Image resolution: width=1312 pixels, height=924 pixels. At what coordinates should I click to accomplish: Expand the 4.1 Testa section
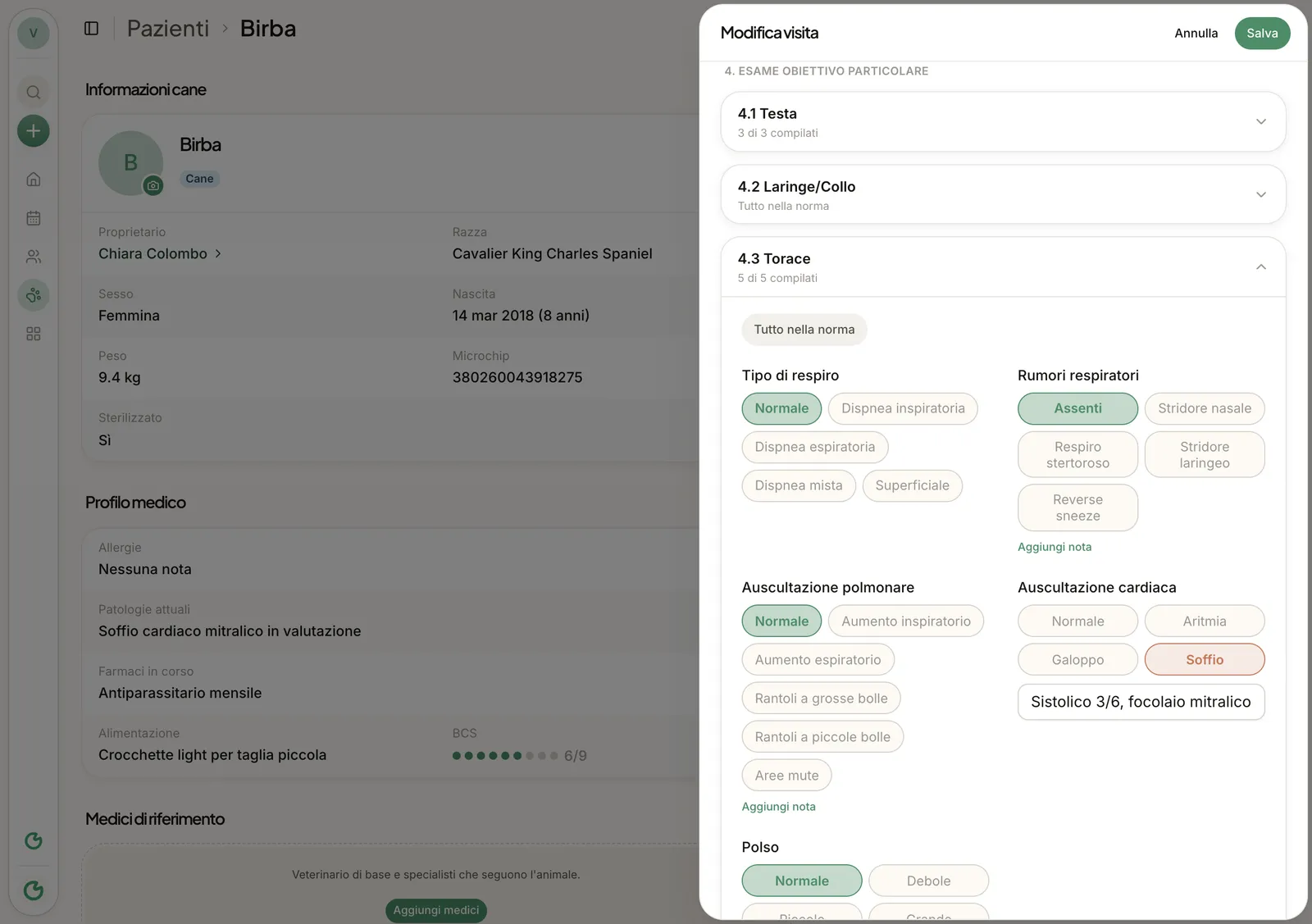tap(1003, 121)
